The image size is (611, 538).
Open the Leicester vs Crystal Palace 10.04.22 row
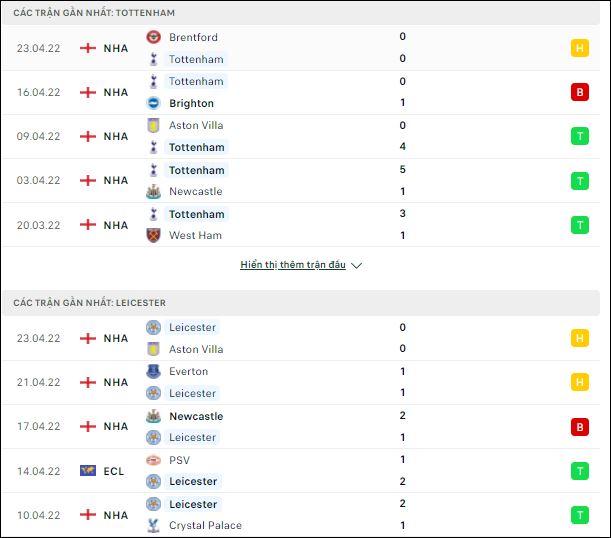(x=301, y=515)
